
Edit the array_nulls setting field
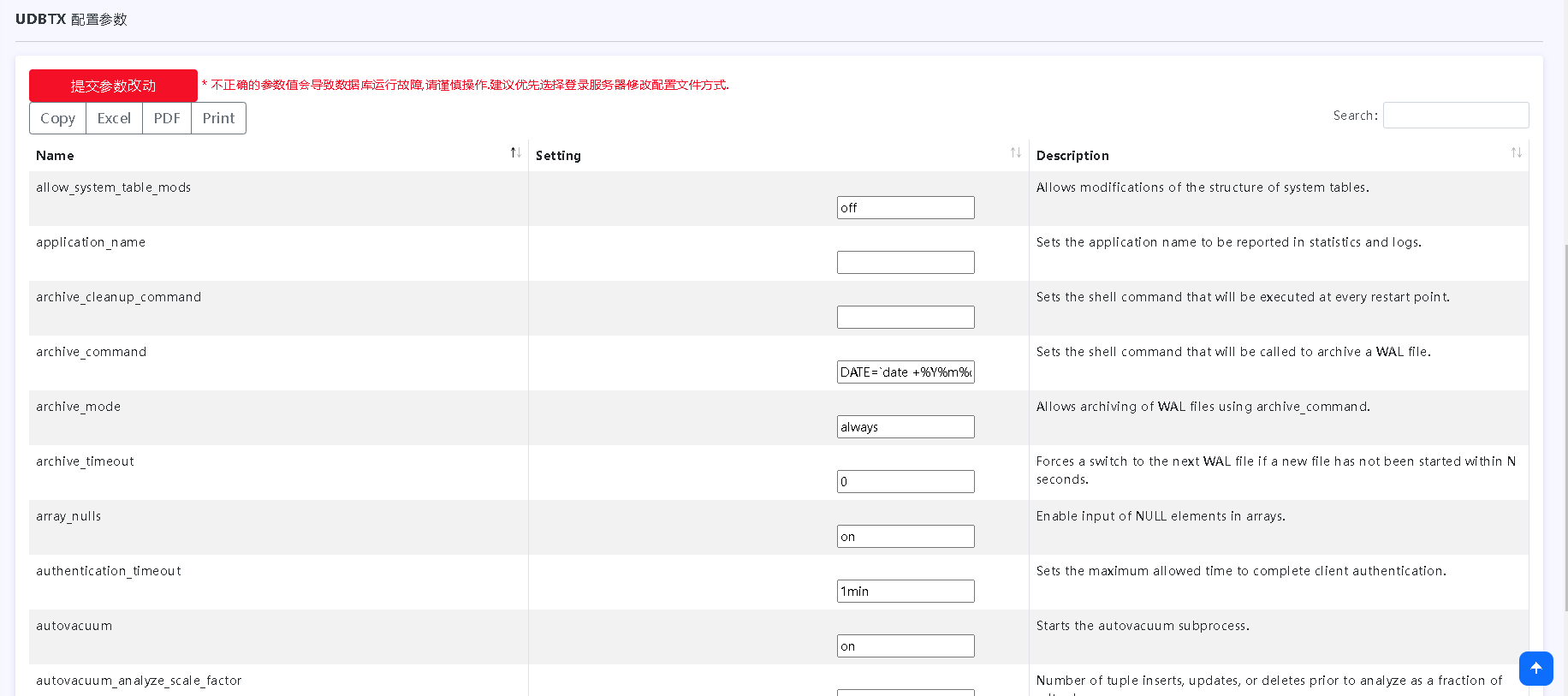pyautogui.click(x=905, y=537)
